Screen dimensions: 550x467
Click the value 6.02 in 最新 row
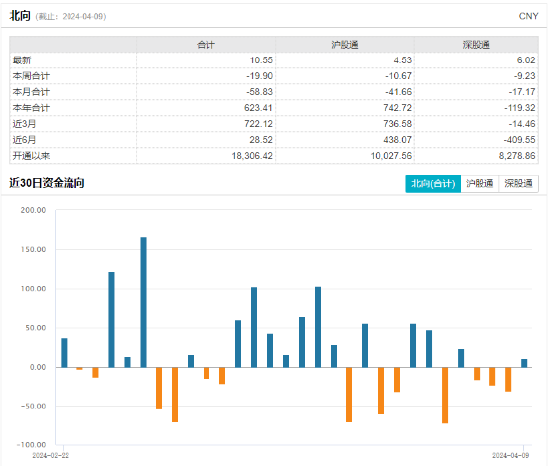tap(526, 60)
